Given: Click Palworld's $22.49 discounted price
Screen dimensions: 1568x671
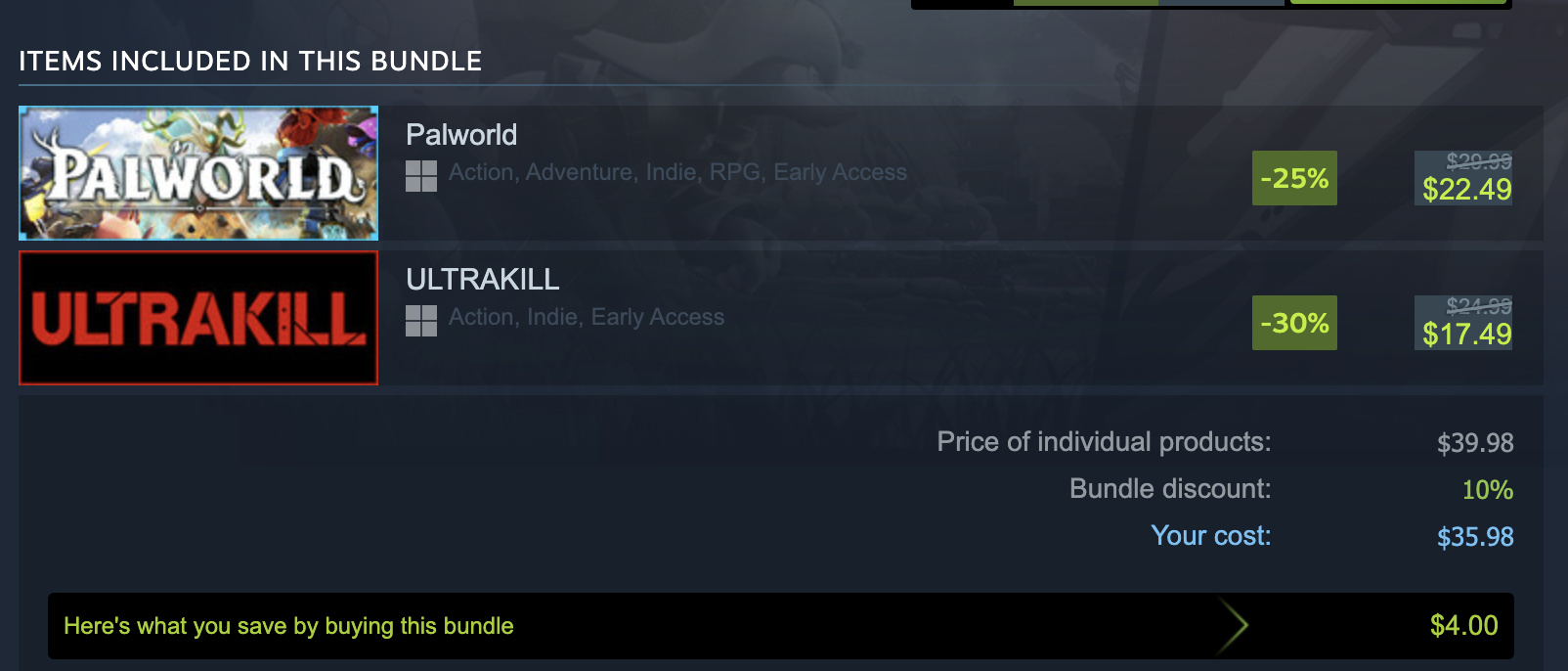Looking at the screenshot, I should click(x=1466, y=190).
